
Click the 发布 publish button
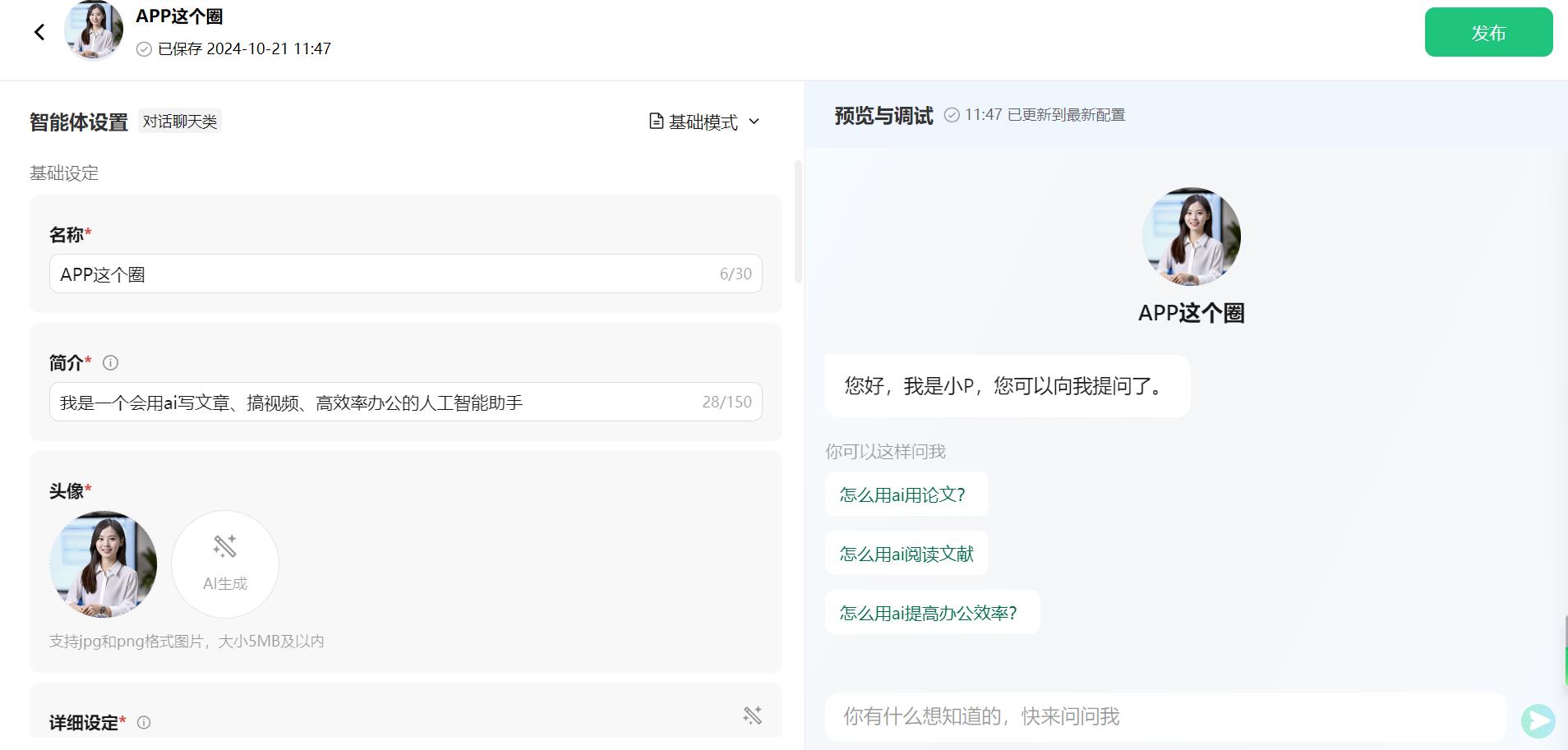click(1488, 32)
